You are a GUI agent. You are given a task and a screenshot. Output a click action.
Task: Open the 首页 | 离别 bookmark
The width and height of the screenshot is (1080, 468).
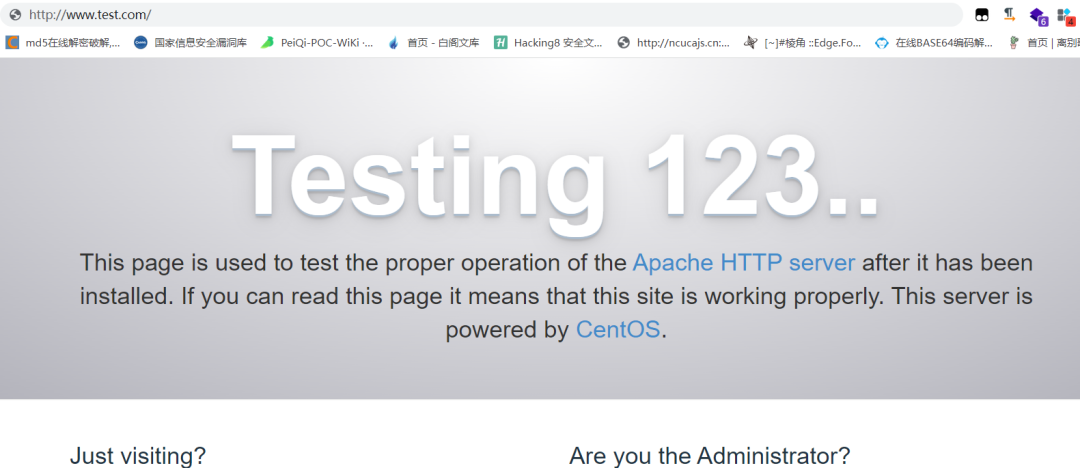click(1043, 43)
